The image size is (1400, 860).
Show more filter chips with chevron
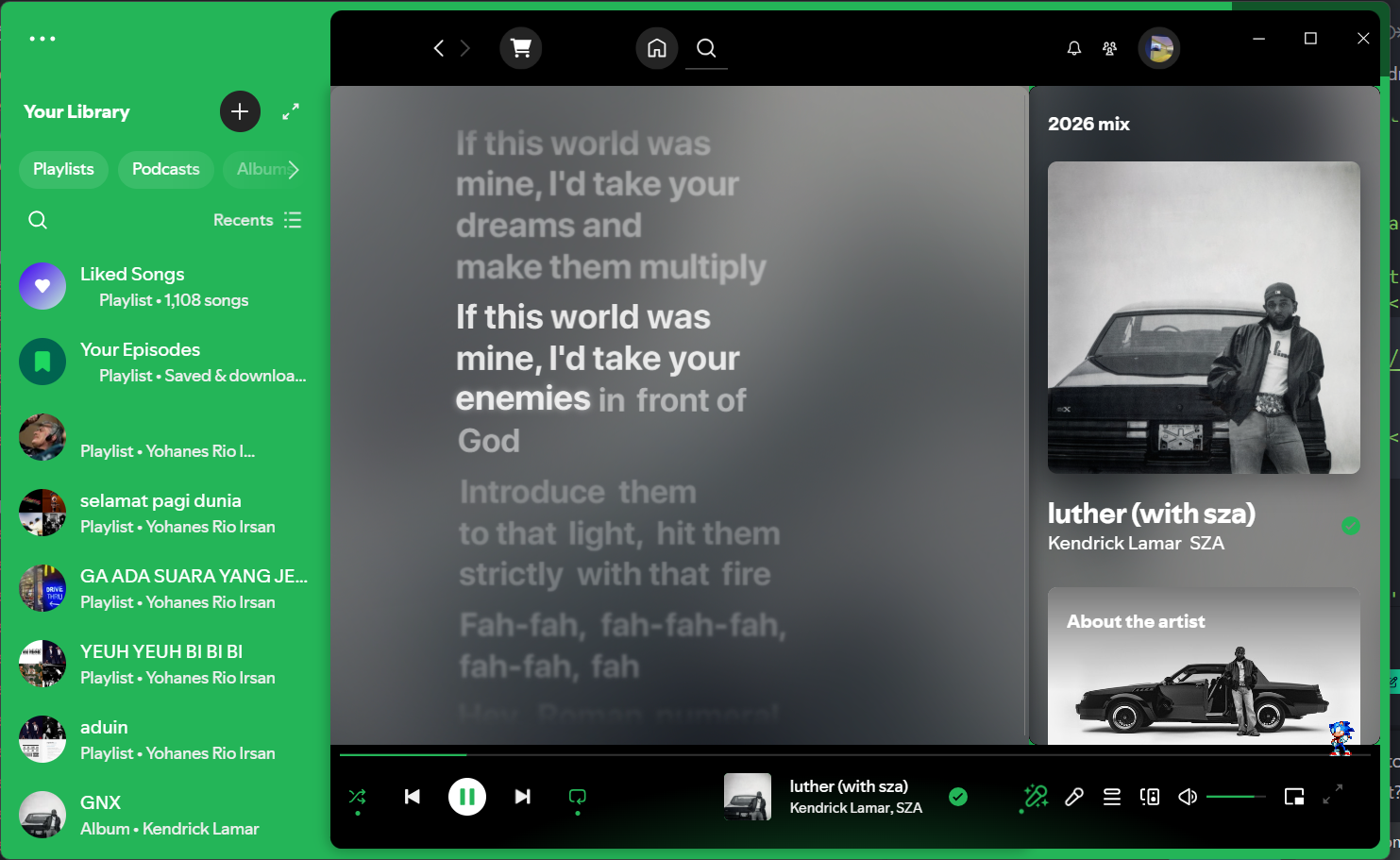[294, 170]
